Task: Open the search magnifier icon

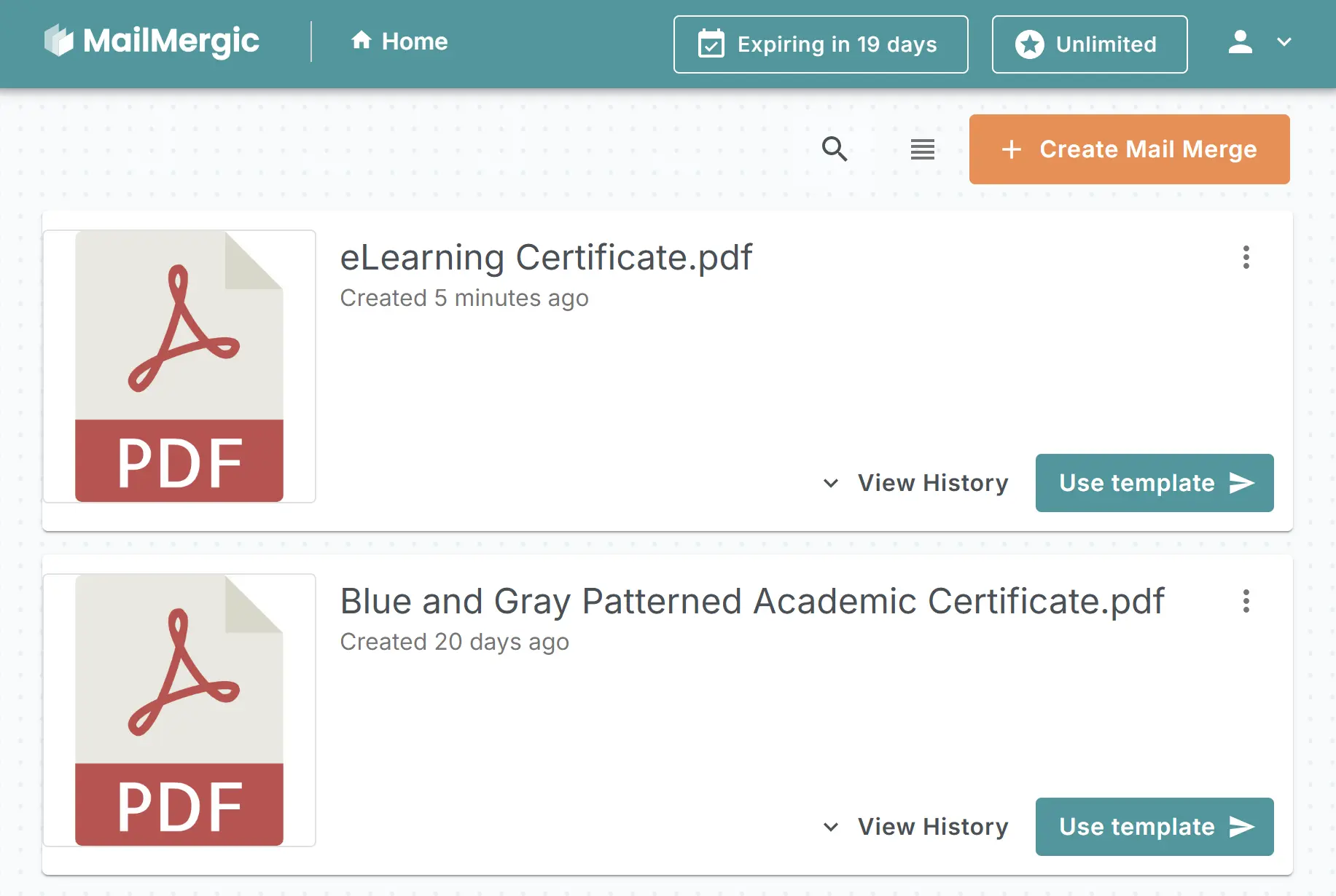Action: click(x=835, y=149)
